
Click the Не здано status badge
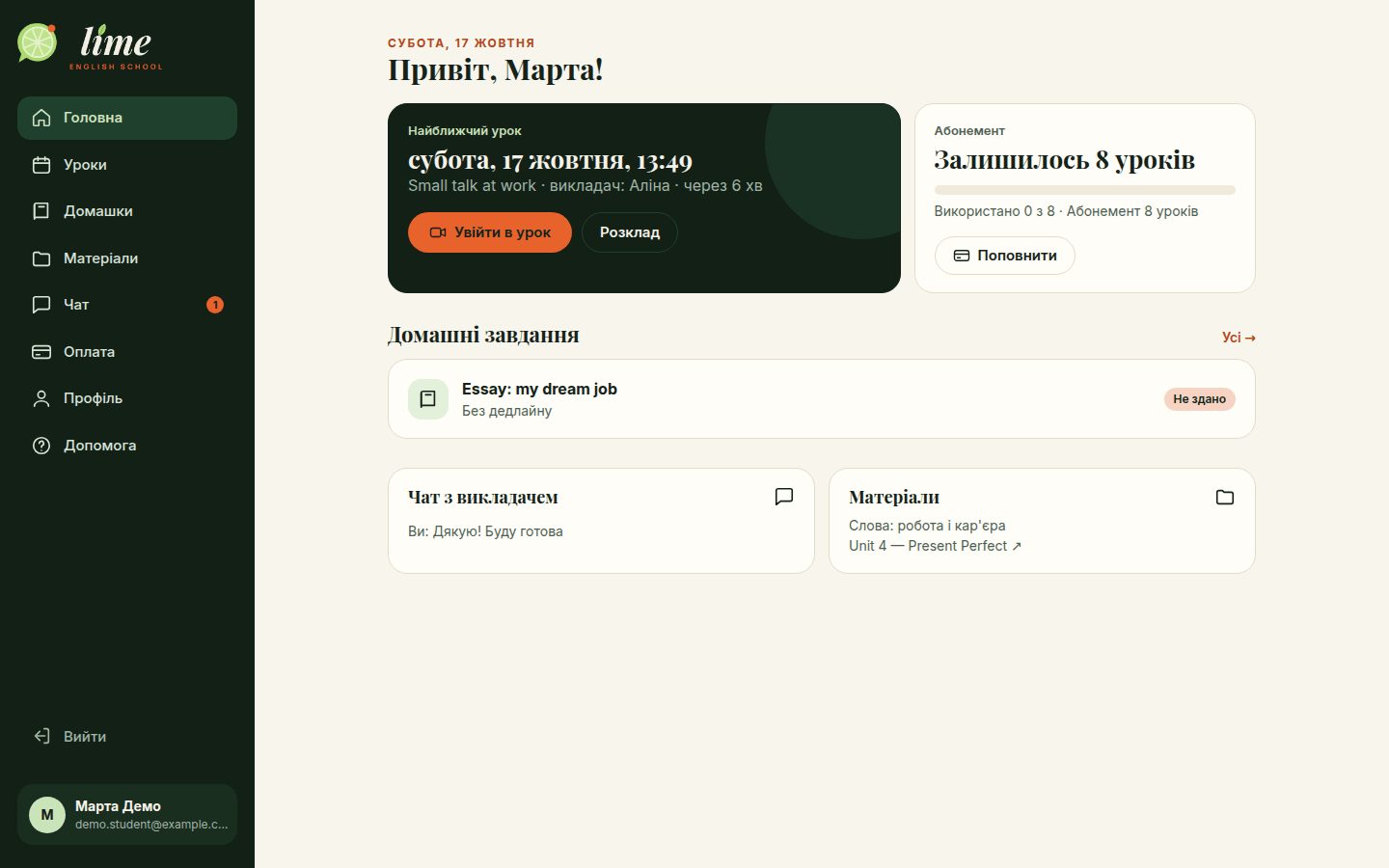pos(1200,399)
